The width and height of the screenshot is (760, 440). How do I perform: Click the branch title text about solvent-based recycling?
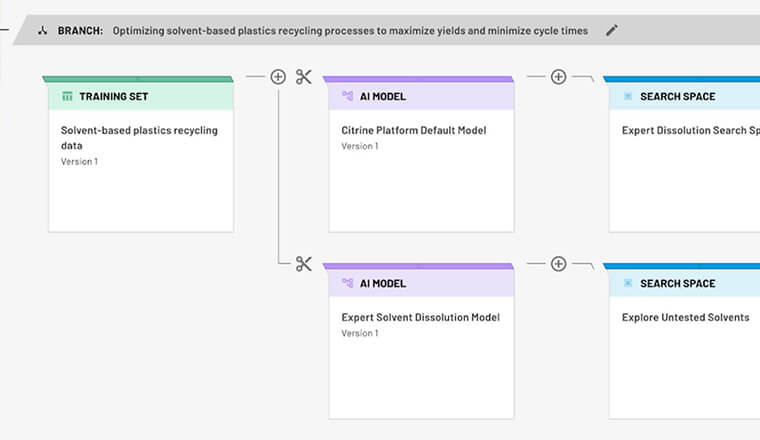(x=350, y=31)
